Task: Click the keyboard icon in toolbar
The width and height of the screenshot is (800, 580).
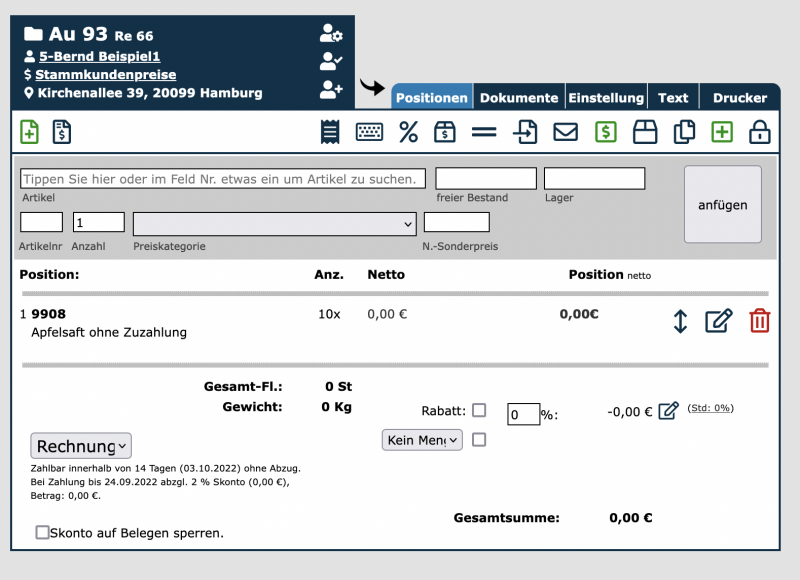Action: click(x=370, y=132)
